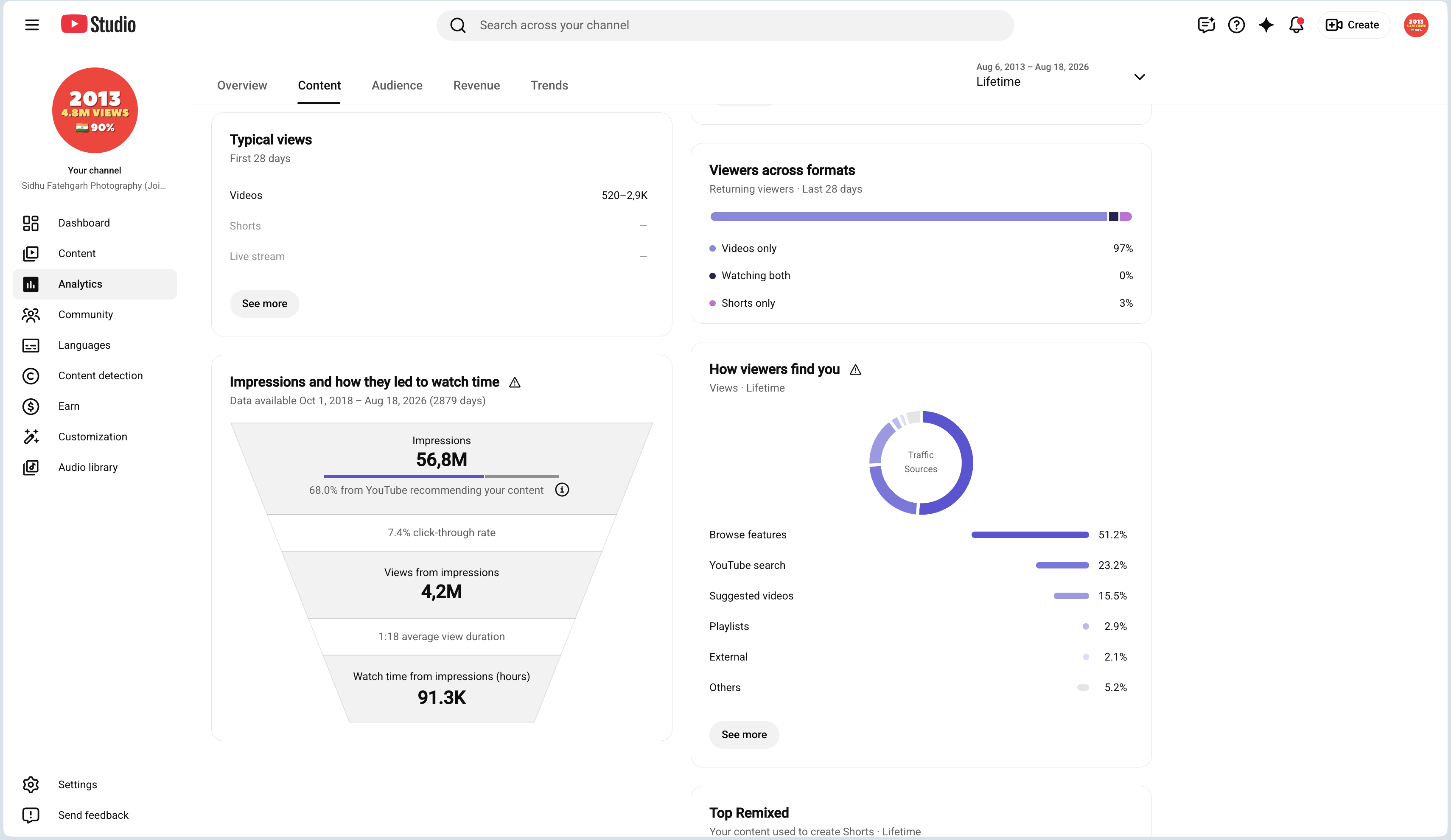Click the Browse features traffic bar
The width and height of the screenshot is (1451, 840).
pyautogui.click(x=1030, y=535)
